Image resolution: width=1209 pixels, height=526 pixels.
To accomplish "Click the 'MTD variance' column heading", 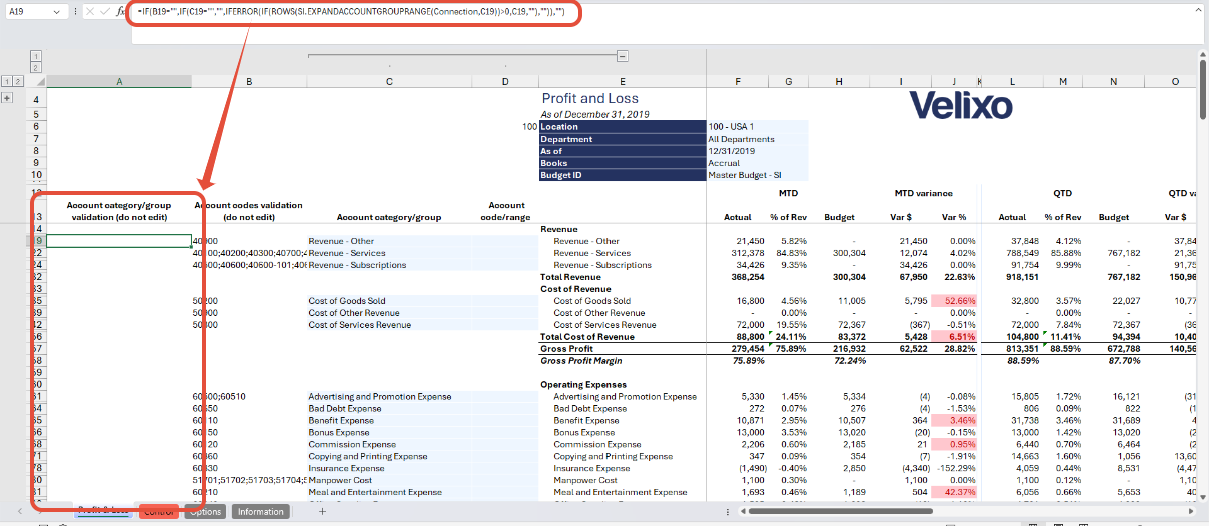I will click(923, 192).
